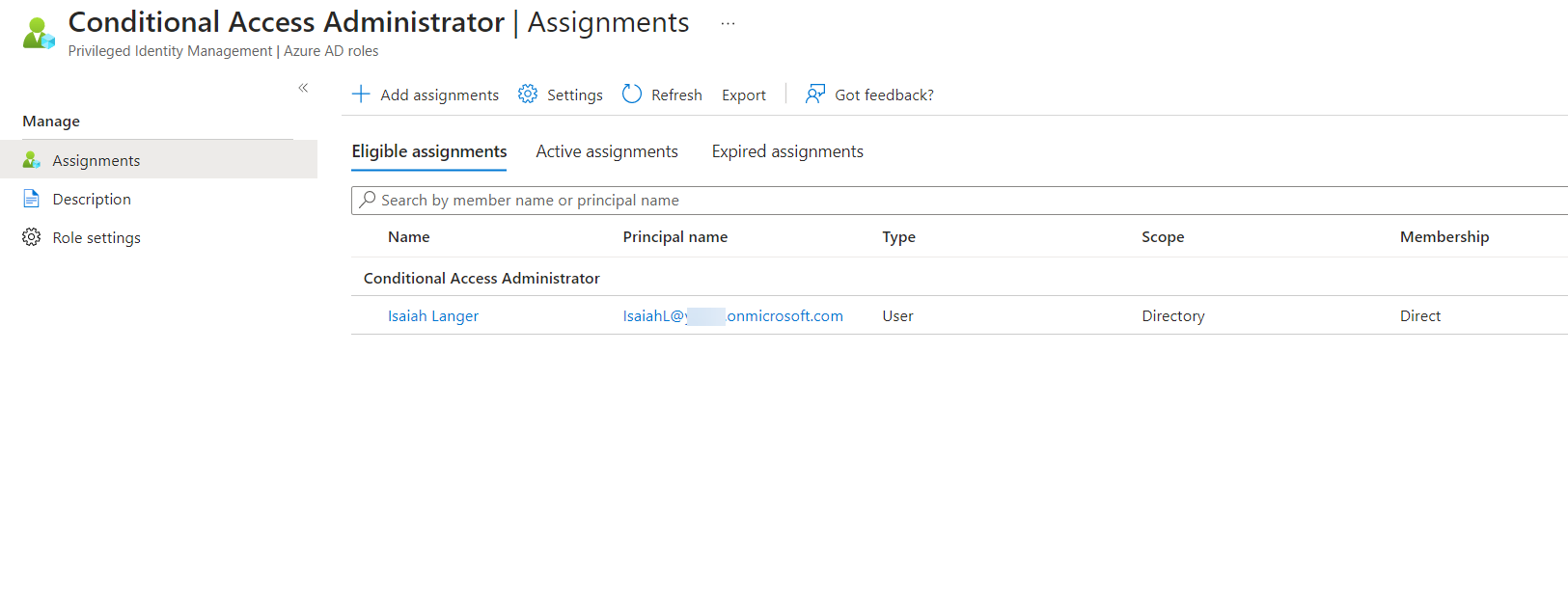Click the Conditional Access Administrator header icon
This screenshot has width=1568, height=596.
pos(39,33)
